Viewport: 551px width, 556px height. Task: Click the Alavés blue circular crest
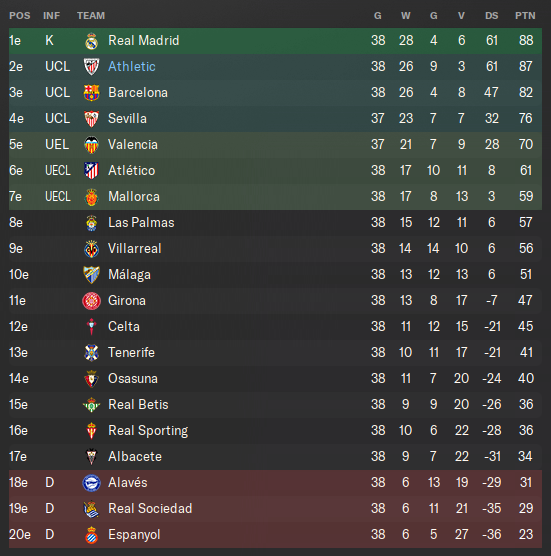91,483
